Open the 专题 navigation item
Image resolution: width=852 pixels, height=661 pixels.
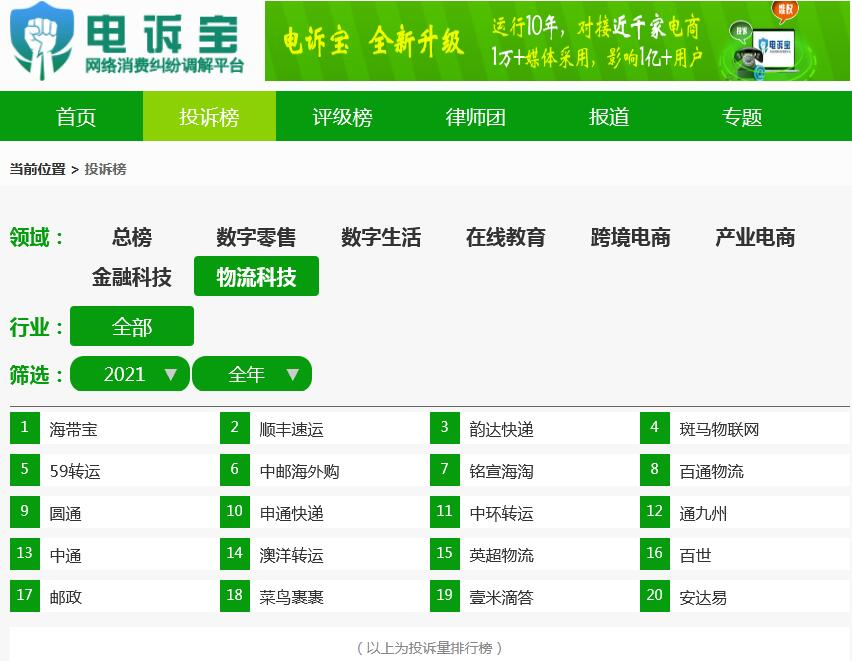click(742, 116)
